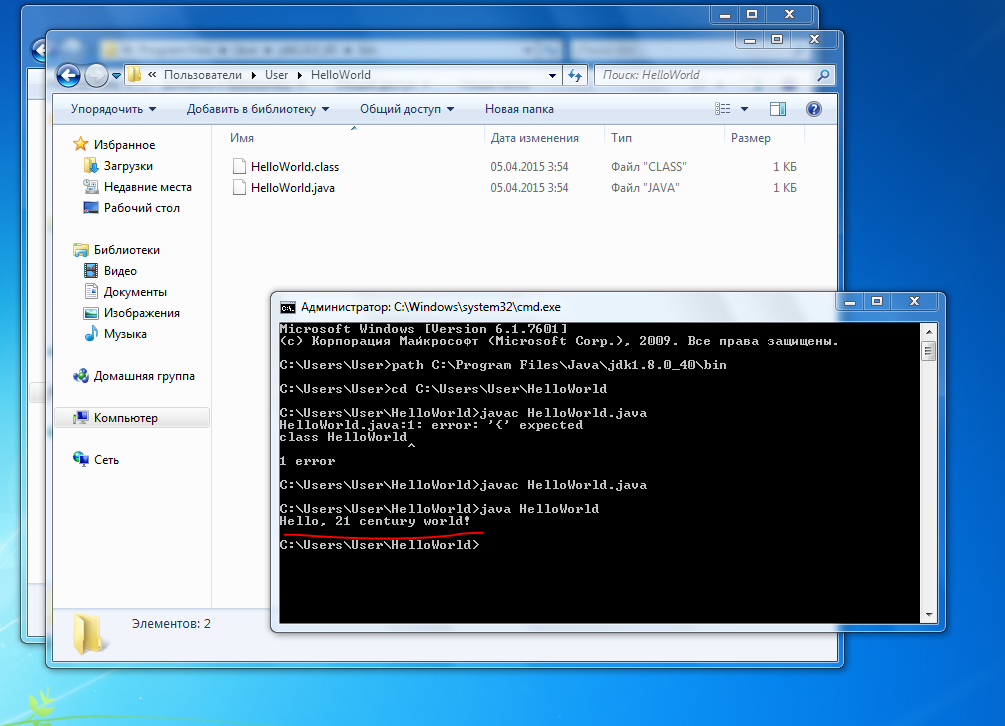The height and width of the screenshot is (726, 1005).
Task: Open 'Изображения' library
Action: coord(142,313)
